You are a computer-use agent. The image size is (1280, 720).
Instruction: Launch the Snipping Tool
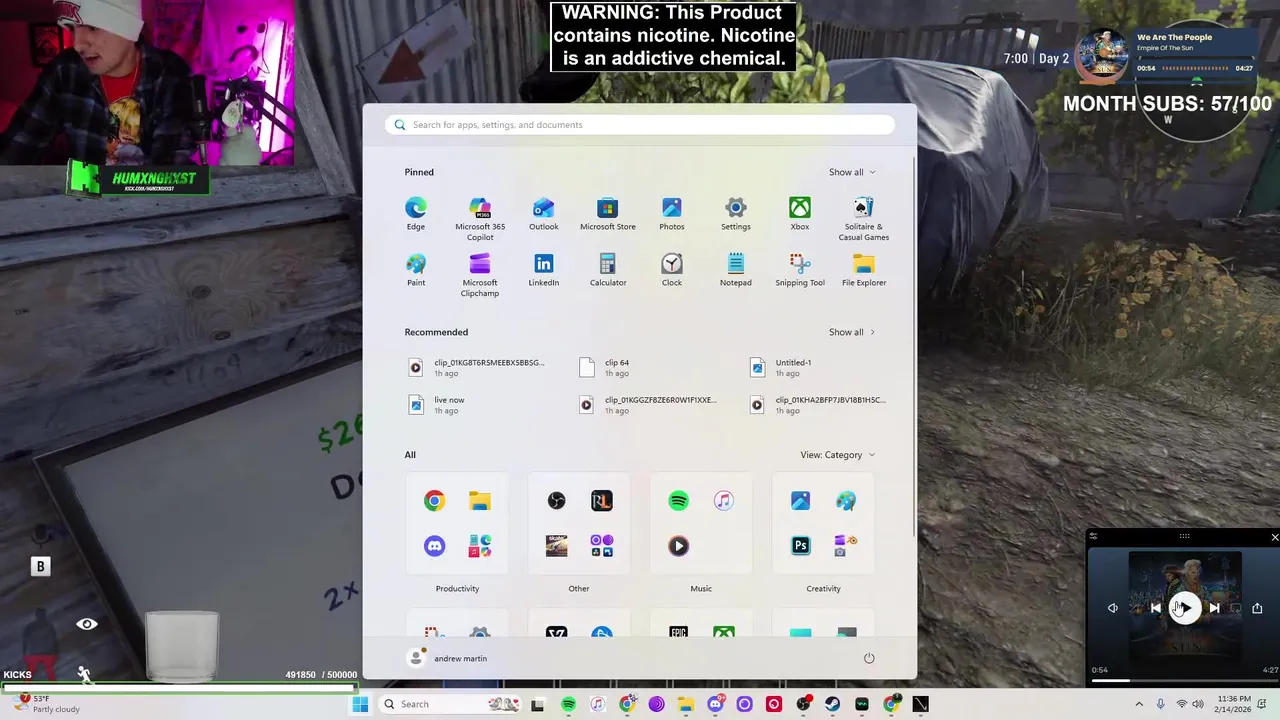point(799,270)
